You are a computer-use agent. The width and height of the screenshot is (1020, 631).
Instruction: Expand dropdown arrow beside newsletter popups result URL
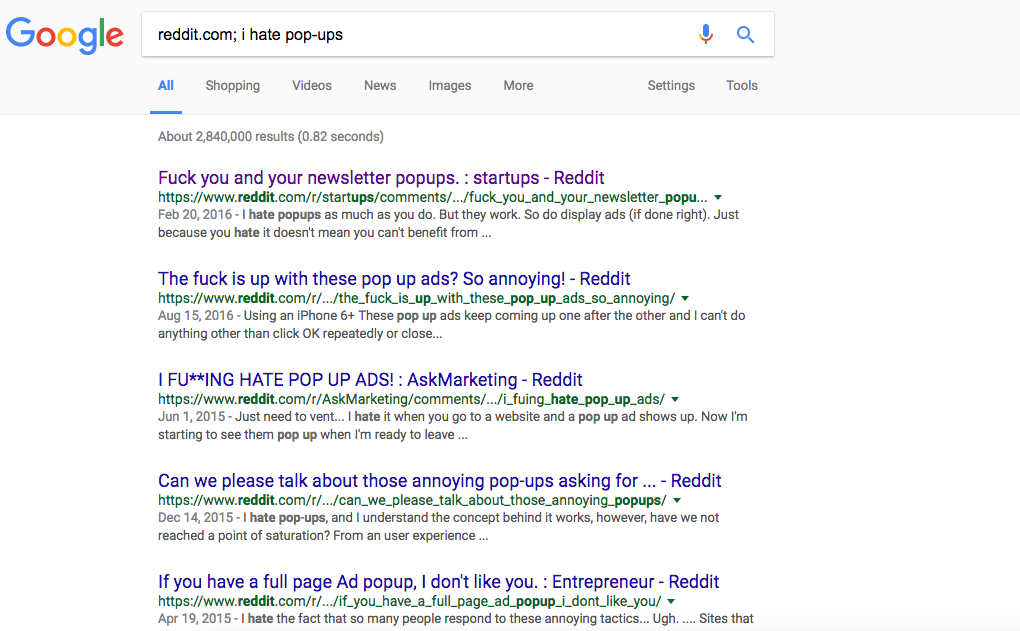(x=718, y=198)
